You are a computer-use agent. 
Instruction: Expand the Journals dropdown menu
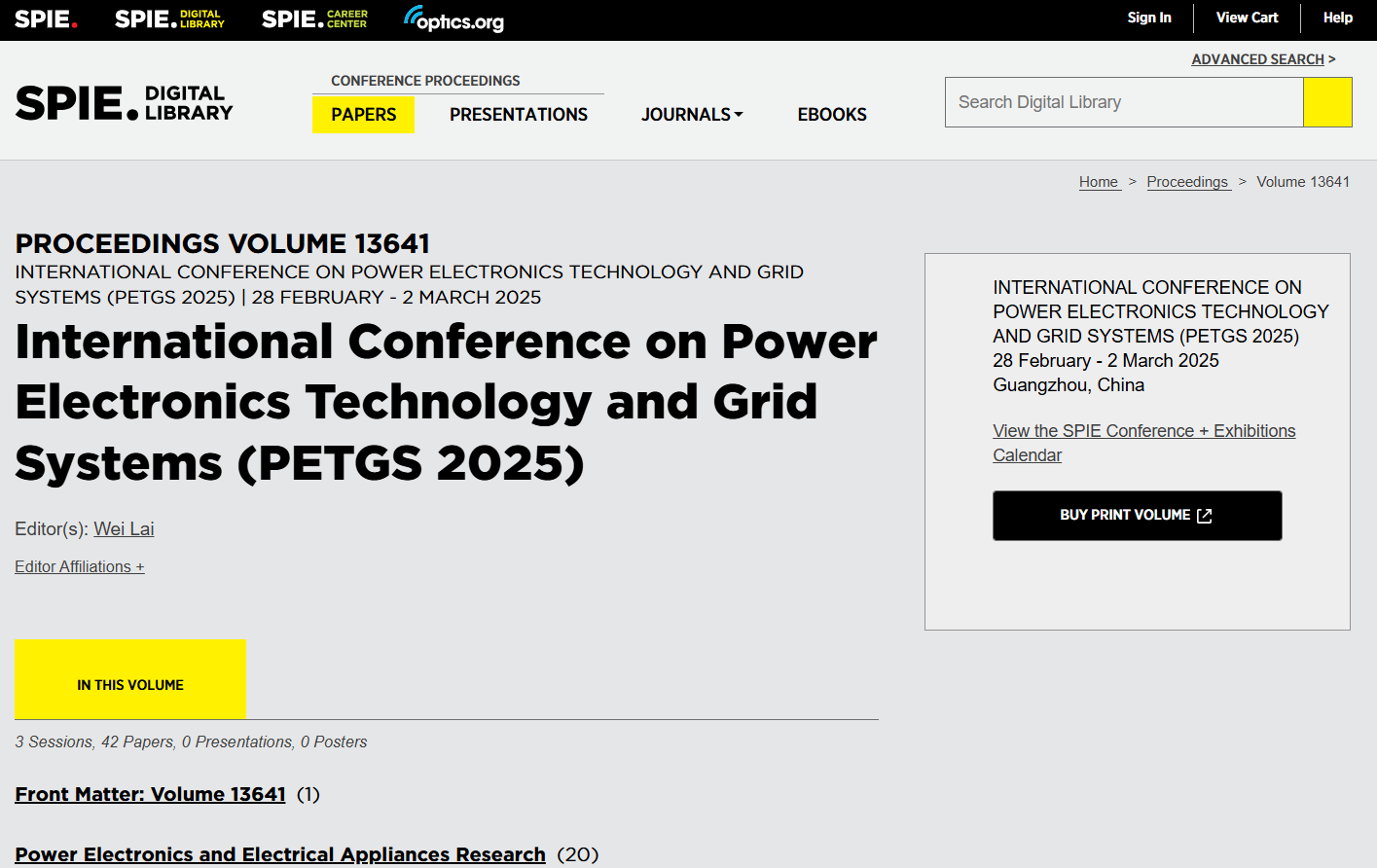point(692,115)
